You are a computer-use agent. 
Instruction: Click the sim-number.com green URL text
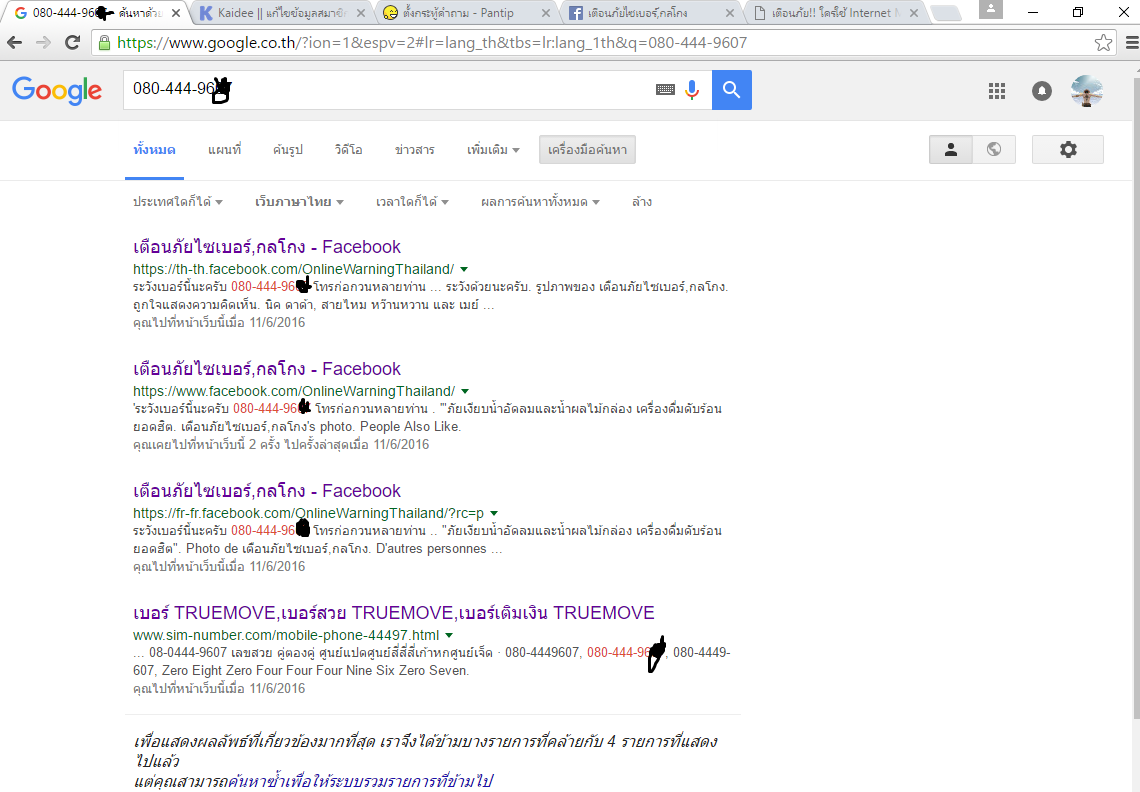tap(286, 636)
